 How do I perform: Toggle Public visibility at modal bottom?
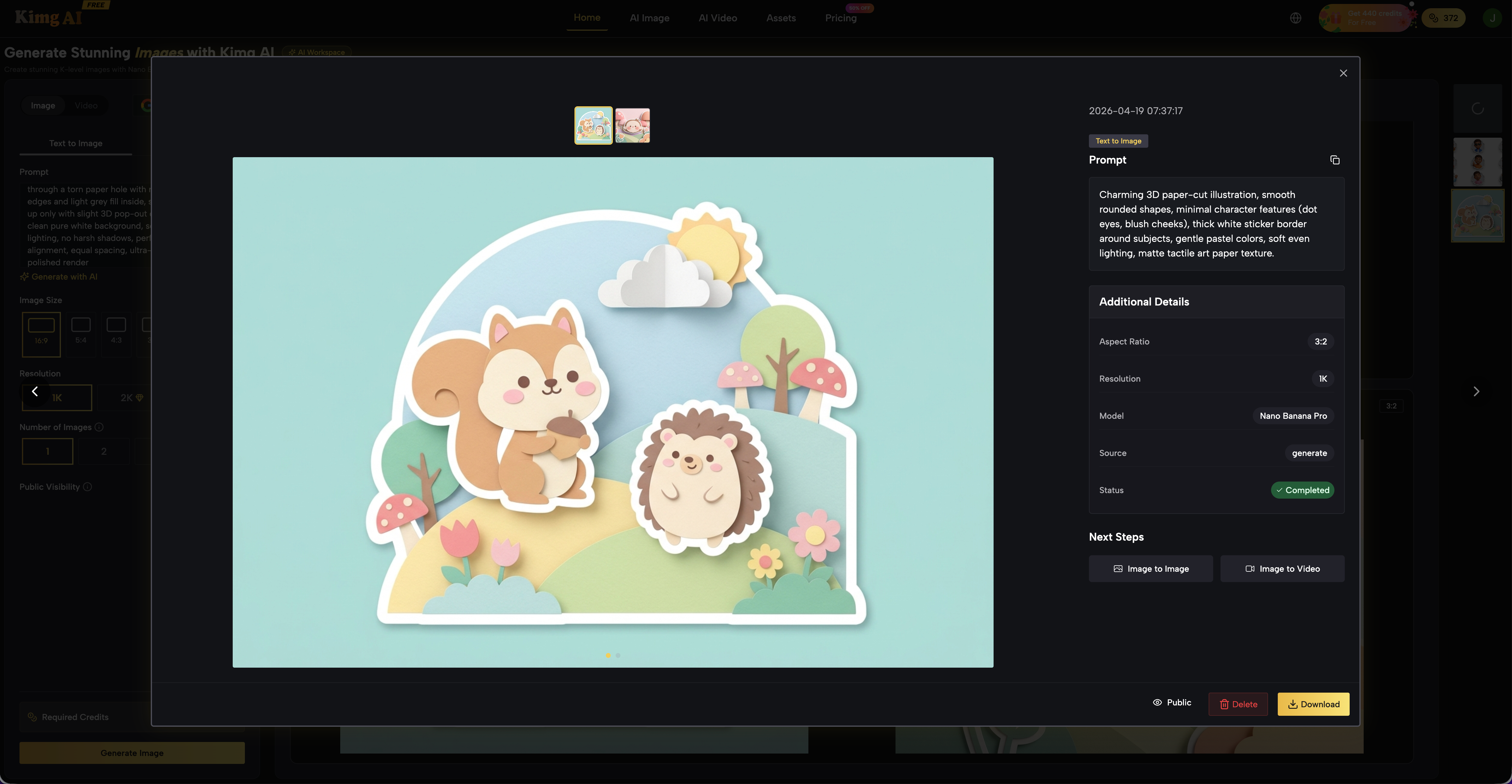coord(1171,702)
